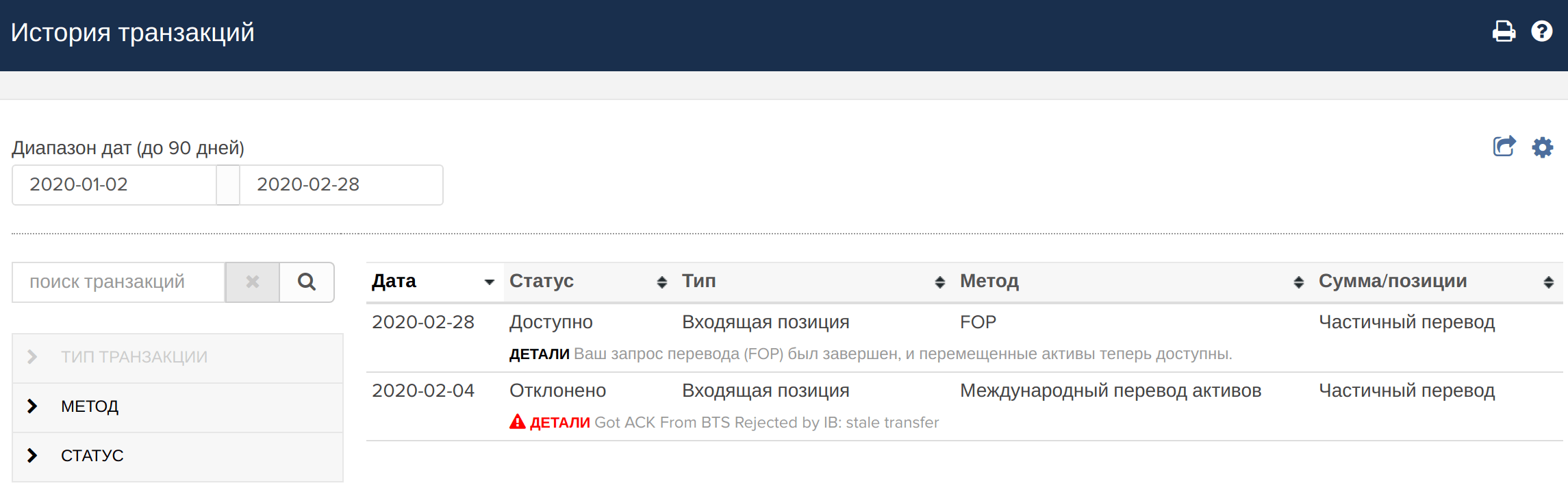Click Входящая позиция in 2020-02-28 row
Image resolution: width=1568 pixels, height=503 pixels.
pos(766,322)
